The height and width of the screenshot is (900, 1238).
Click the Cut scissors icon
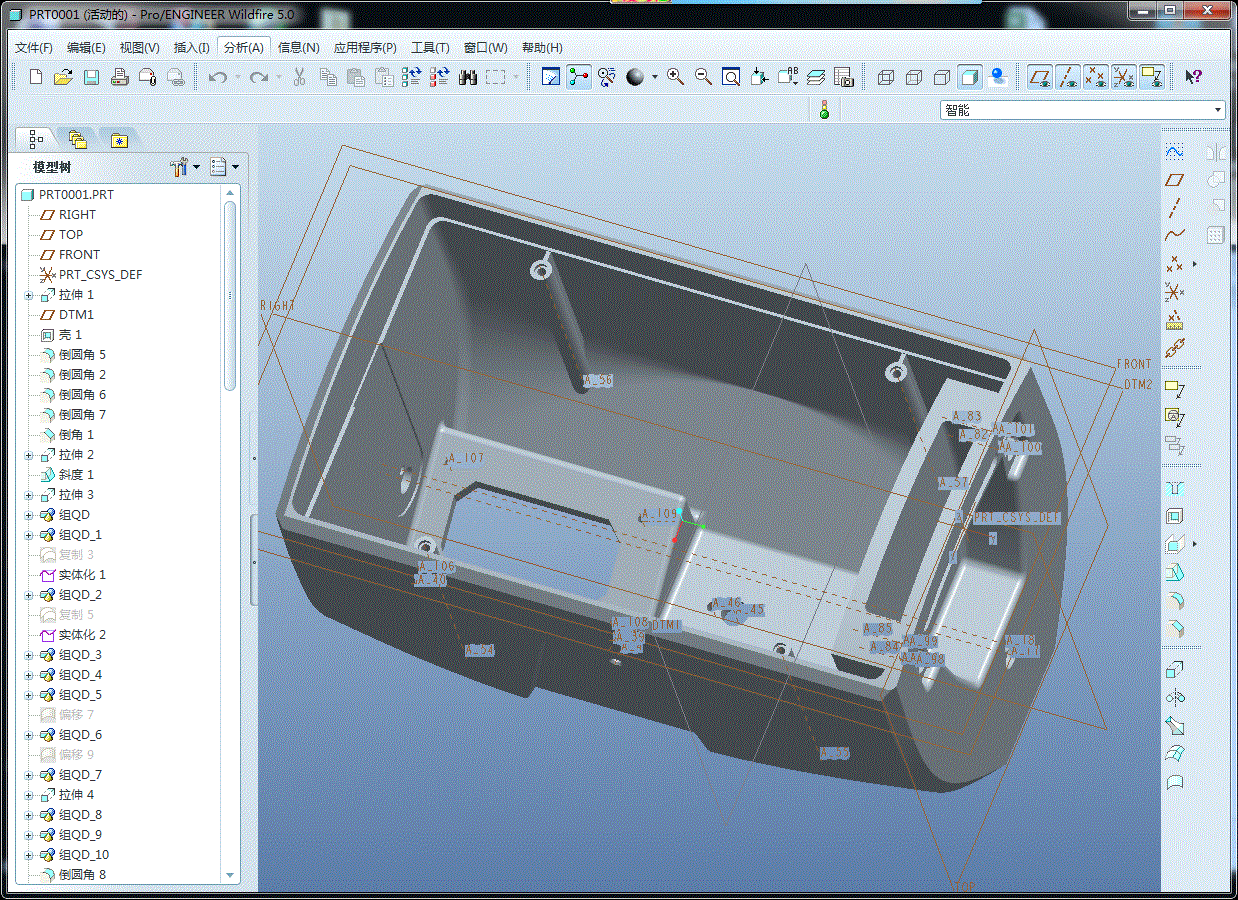pyautogui.click(x=299, y=77)
